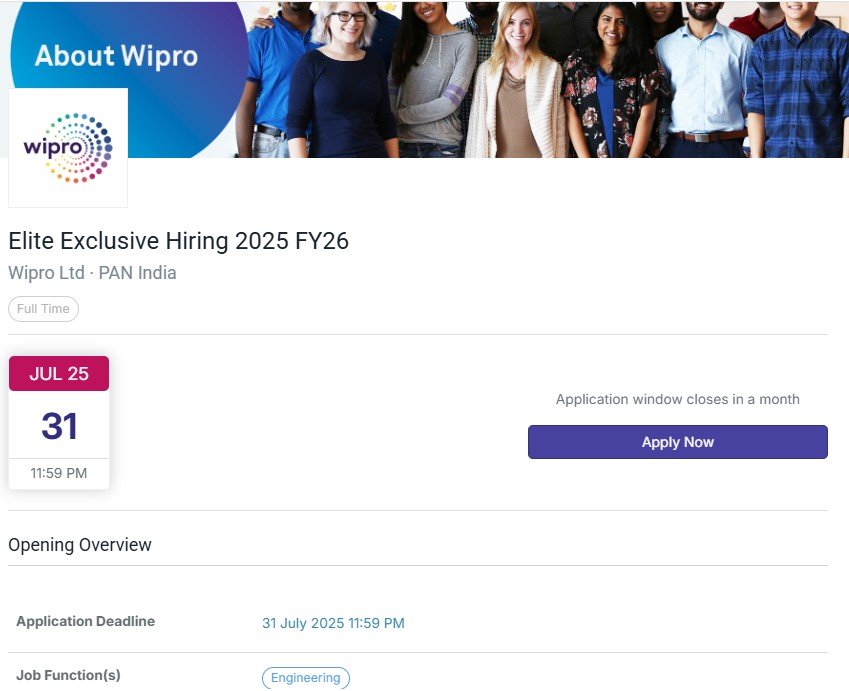Click the Job Function(s) label
This screenshot has height=691, width=849.
68,675
